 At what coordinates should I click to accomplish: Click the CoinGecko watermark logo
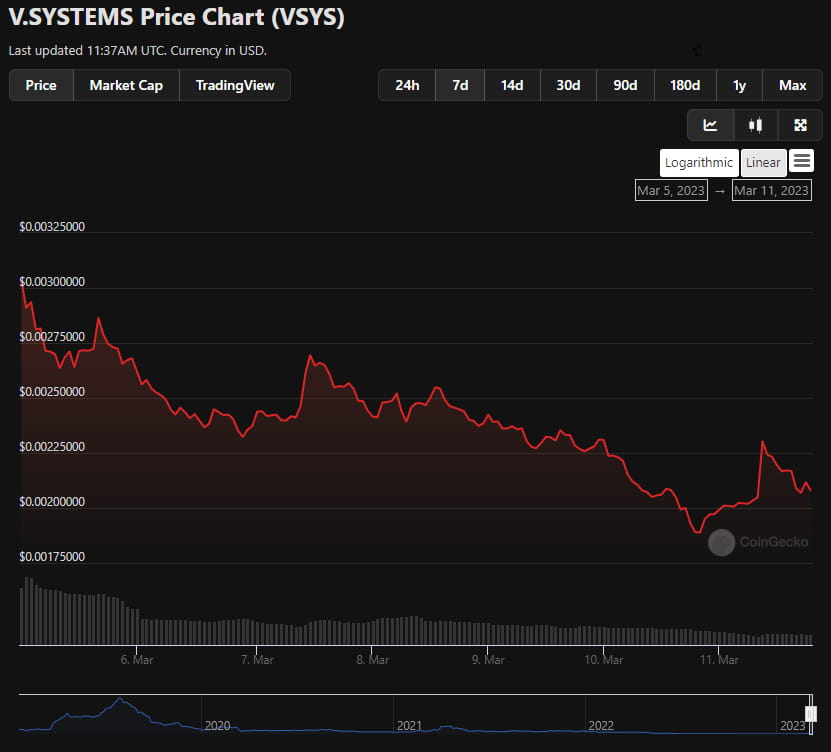[722, 542]
